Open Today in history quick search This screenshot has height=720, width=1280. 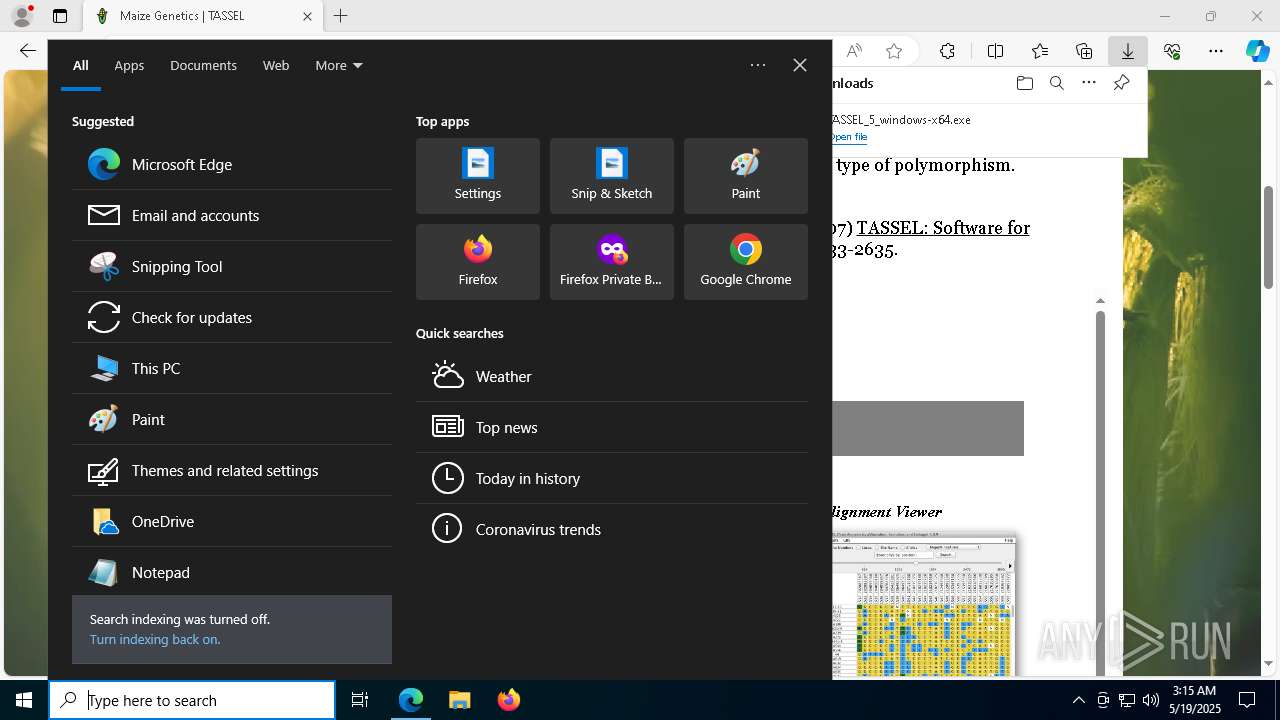[612, 478]
